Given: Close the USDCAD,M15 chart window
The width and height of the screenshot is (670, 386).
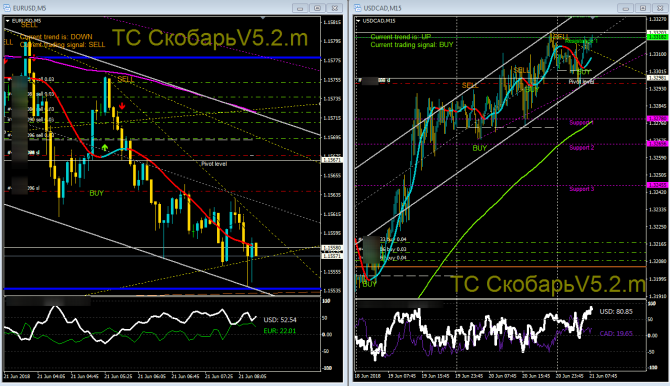Looking at the screenshot, I should [x=660, y=8].
